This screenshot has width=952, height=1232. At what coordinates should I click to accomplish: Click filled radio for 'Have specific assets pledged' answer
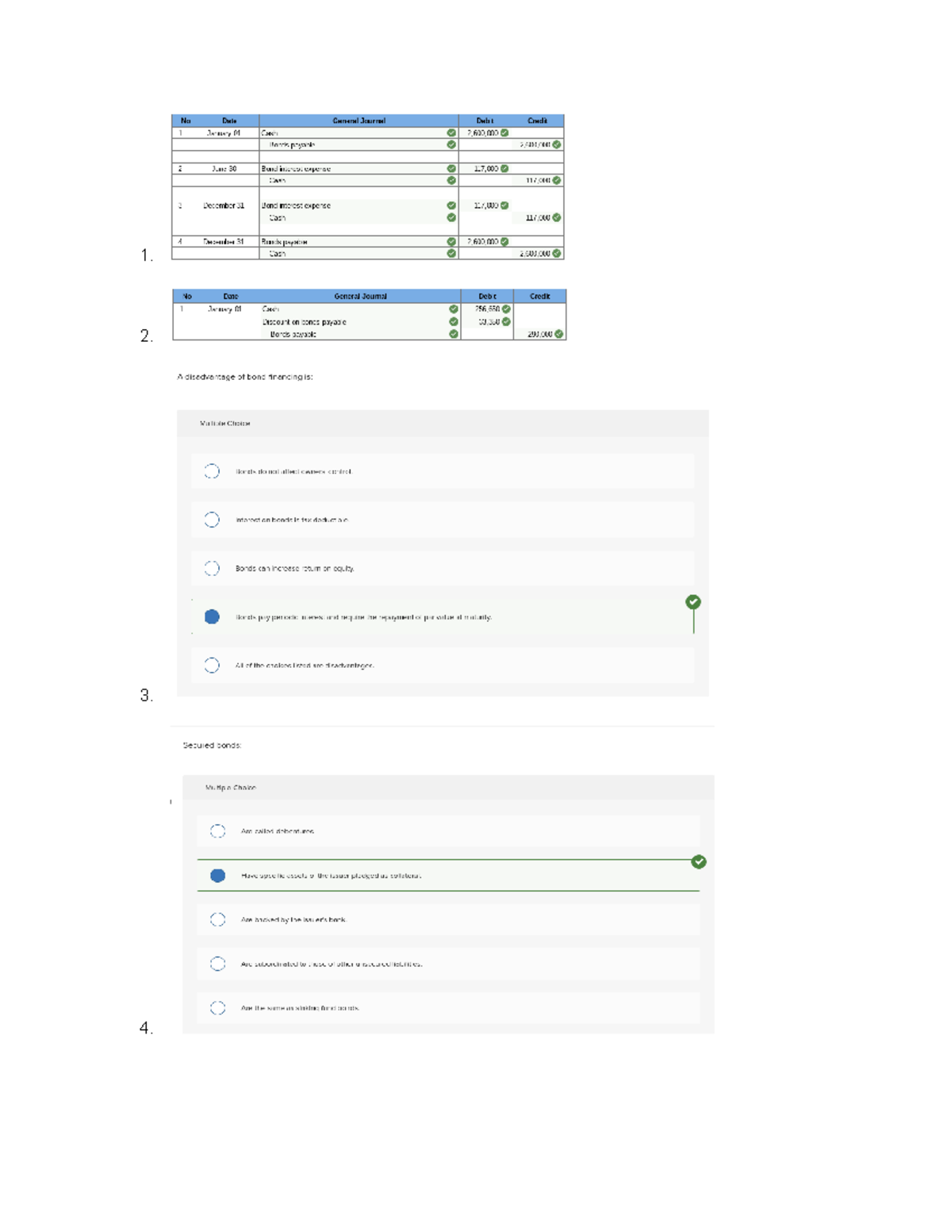(217, 875)
